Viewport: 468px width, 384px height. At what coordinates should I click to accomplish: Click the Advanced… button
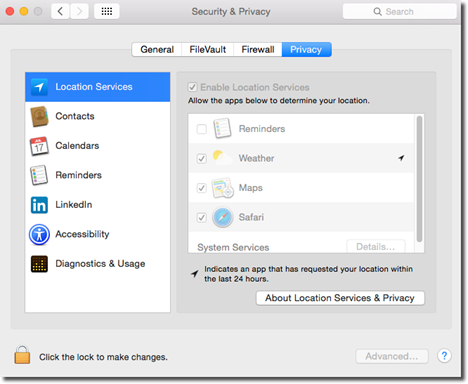pos(392,356)
